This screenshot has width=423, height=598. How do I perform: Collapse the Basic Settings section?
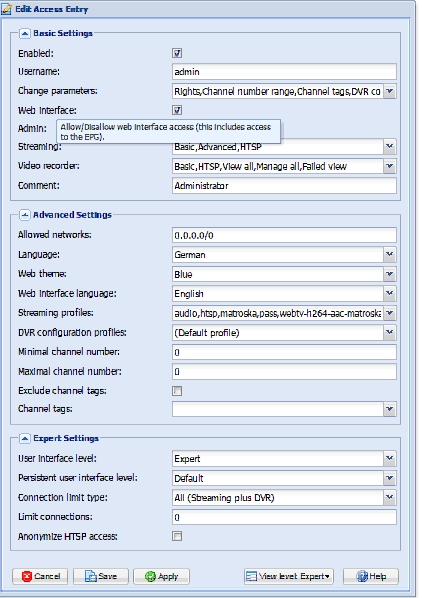(24, 34)
